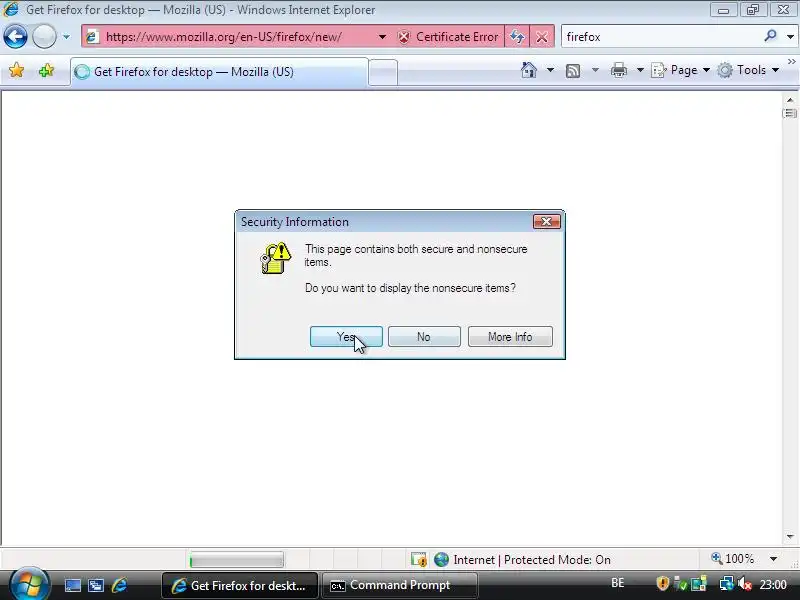Select the Get Firefox for desktop tab

coord(219,72)
